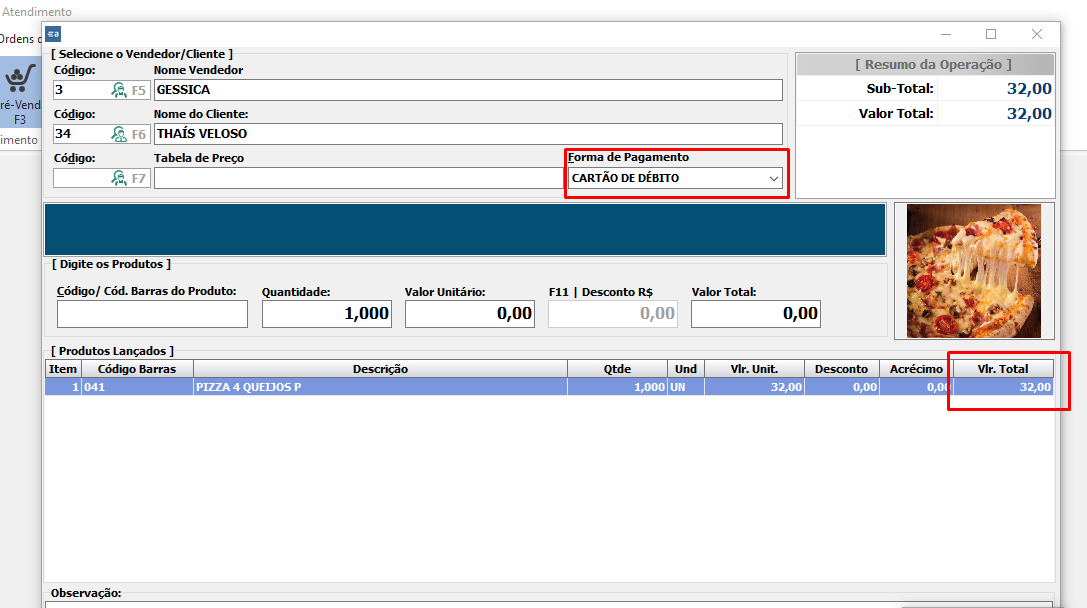Focus the Código de Barras do Produto field
The image size is (1087, 608).
pyautogui.click(x=152, y=314)
